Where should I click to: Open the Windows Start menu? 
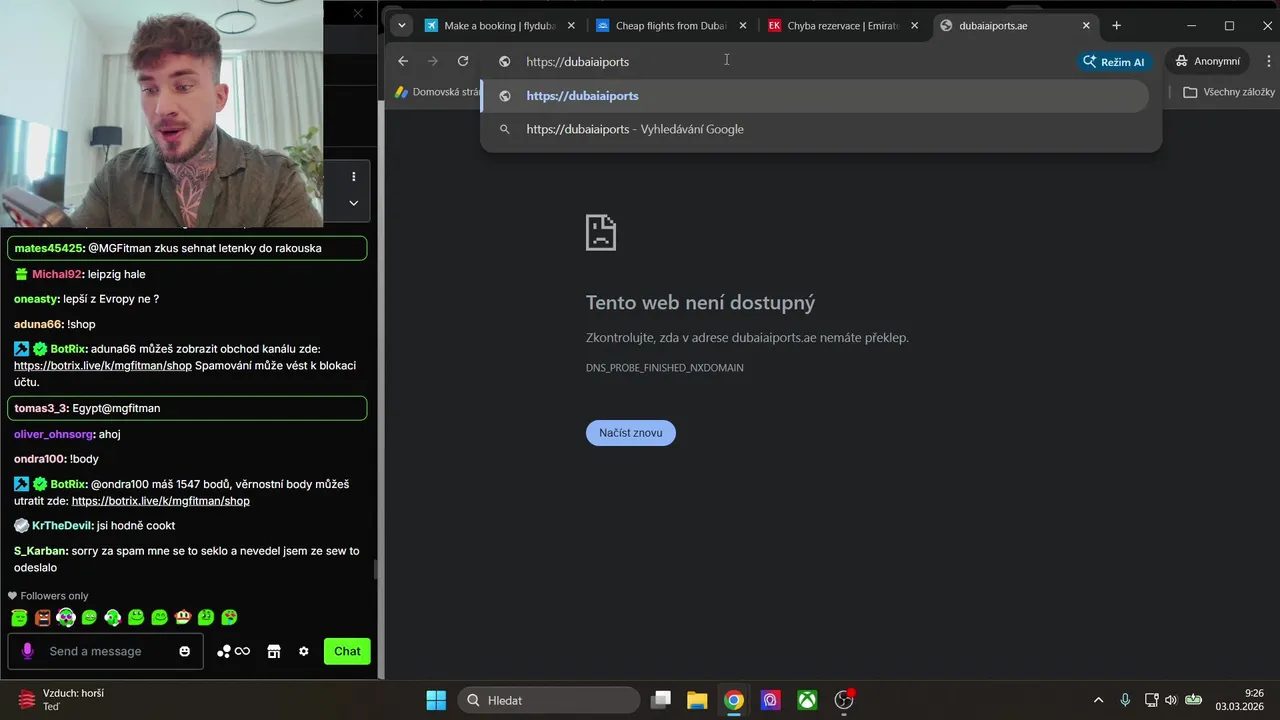(436, 700)
